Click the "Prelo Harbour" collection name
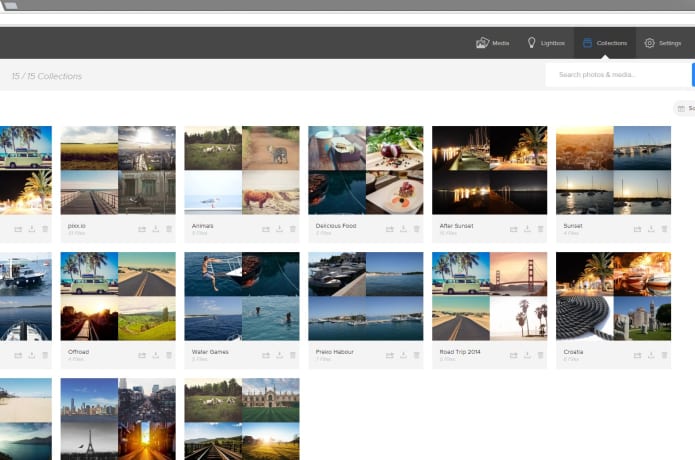Viewport: 695px width, 460px height. click(335, 352)
